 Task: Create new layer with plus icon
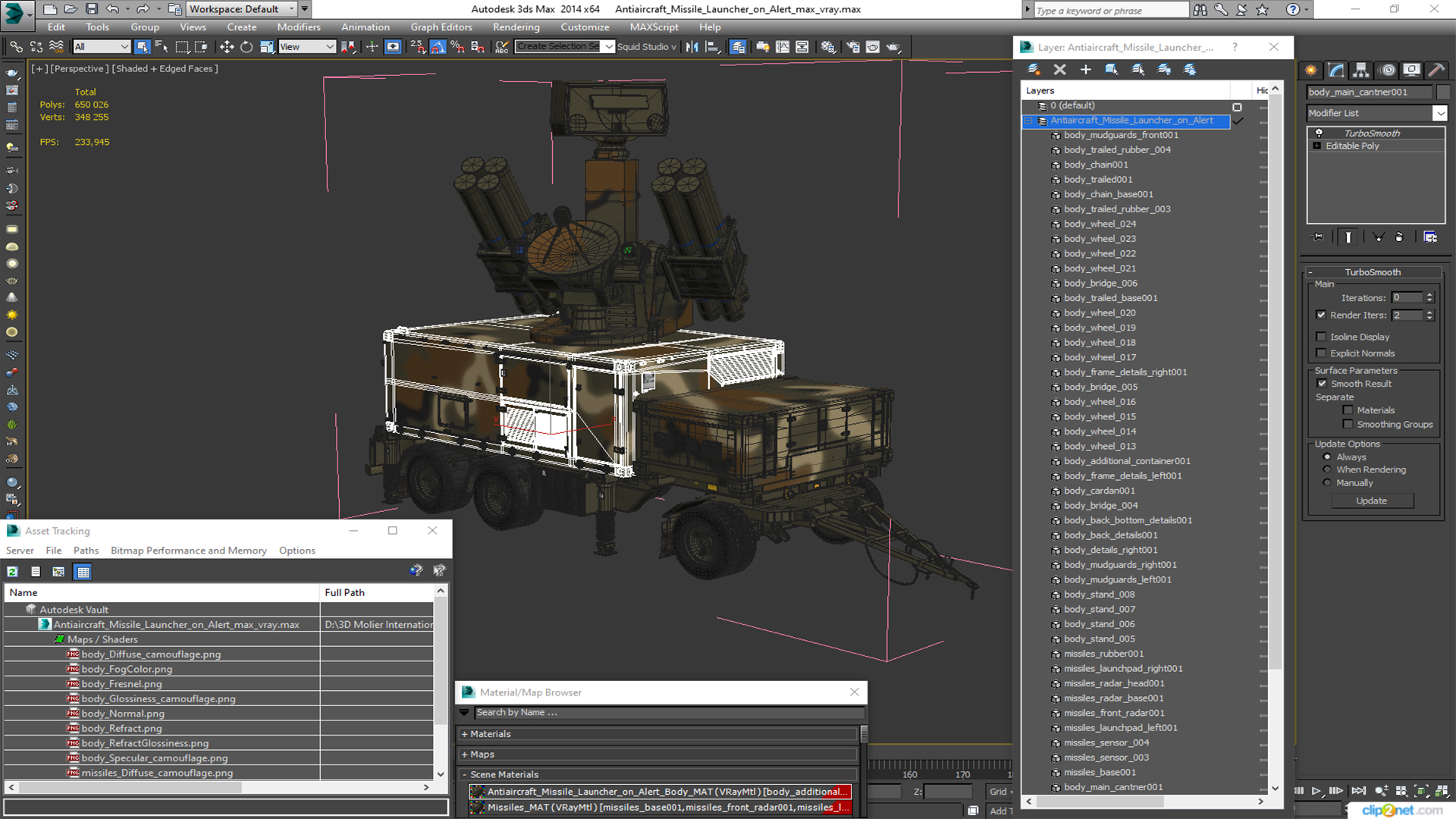coord(1085,70)
